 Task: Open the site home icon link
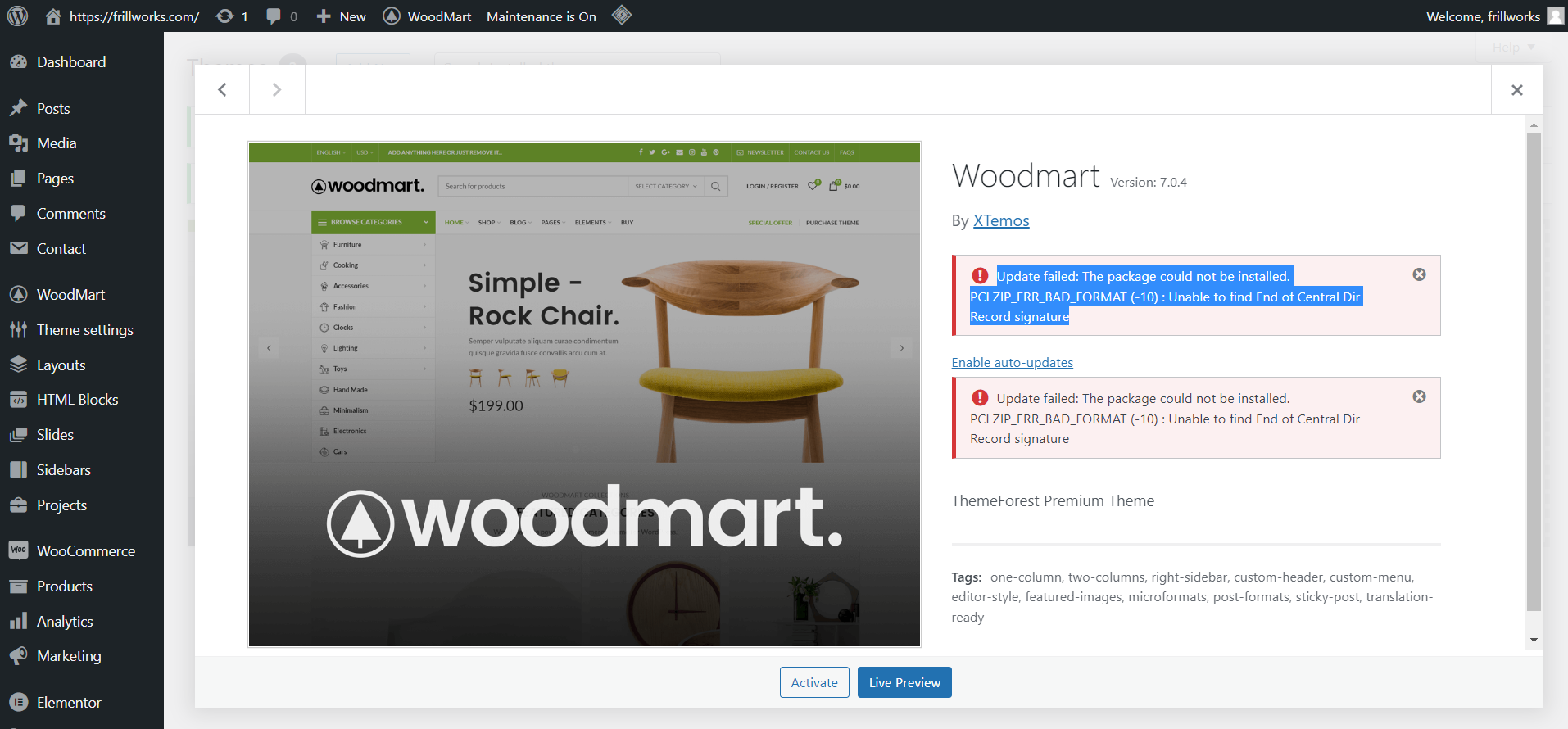[x=53, y=16]
